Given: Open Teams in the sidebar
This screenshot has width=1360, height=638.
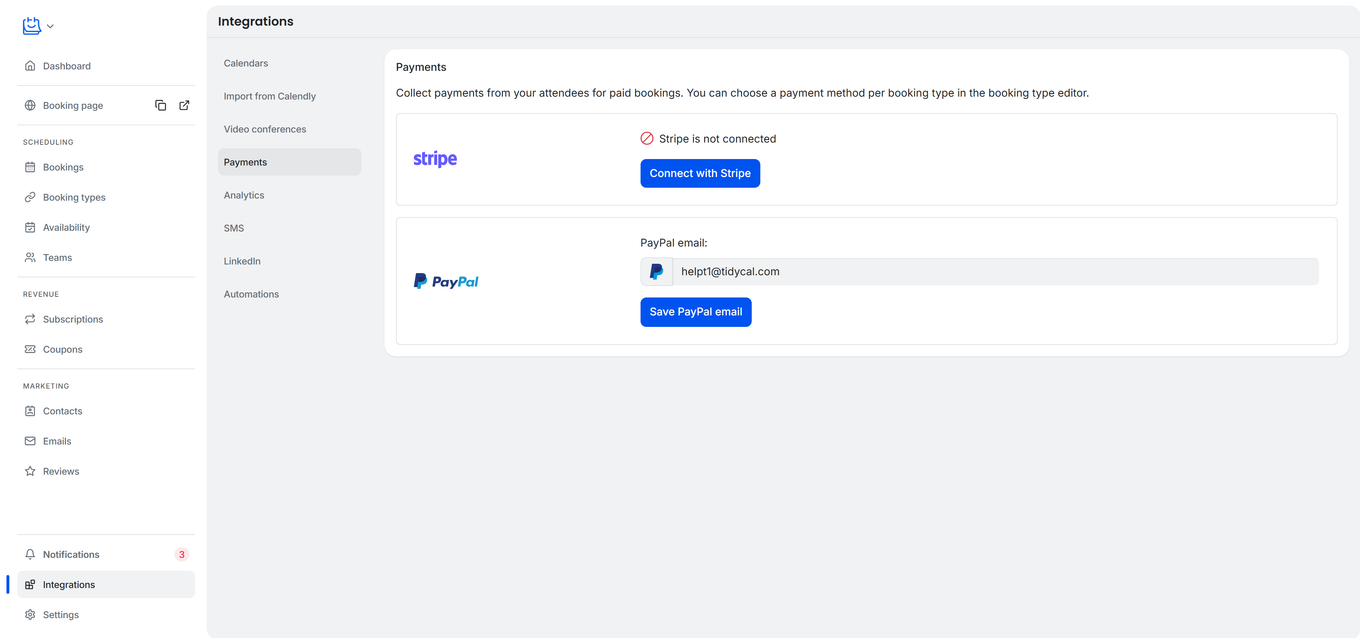Looking at the screenshot, I should tap(106, 257).
